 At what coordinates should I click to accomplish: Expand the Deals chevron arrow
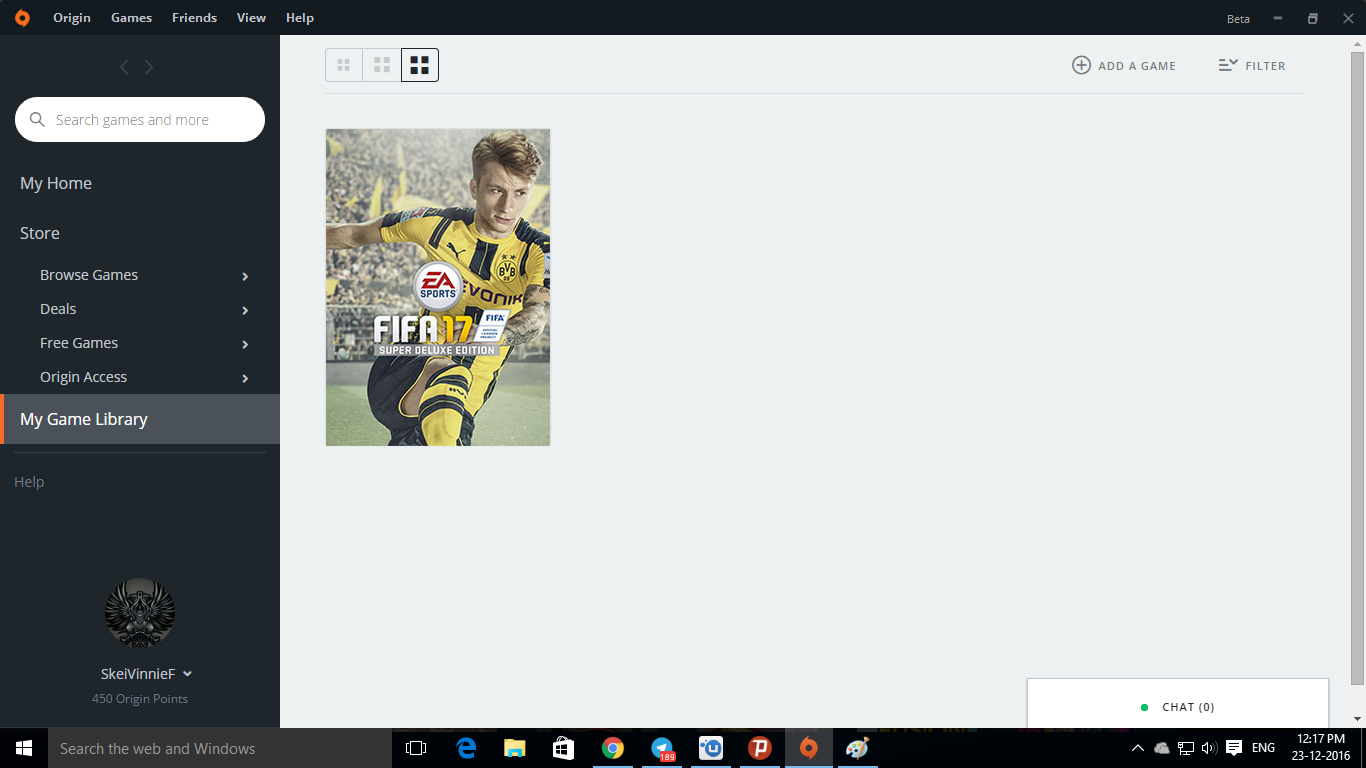(x=245, y=310)
